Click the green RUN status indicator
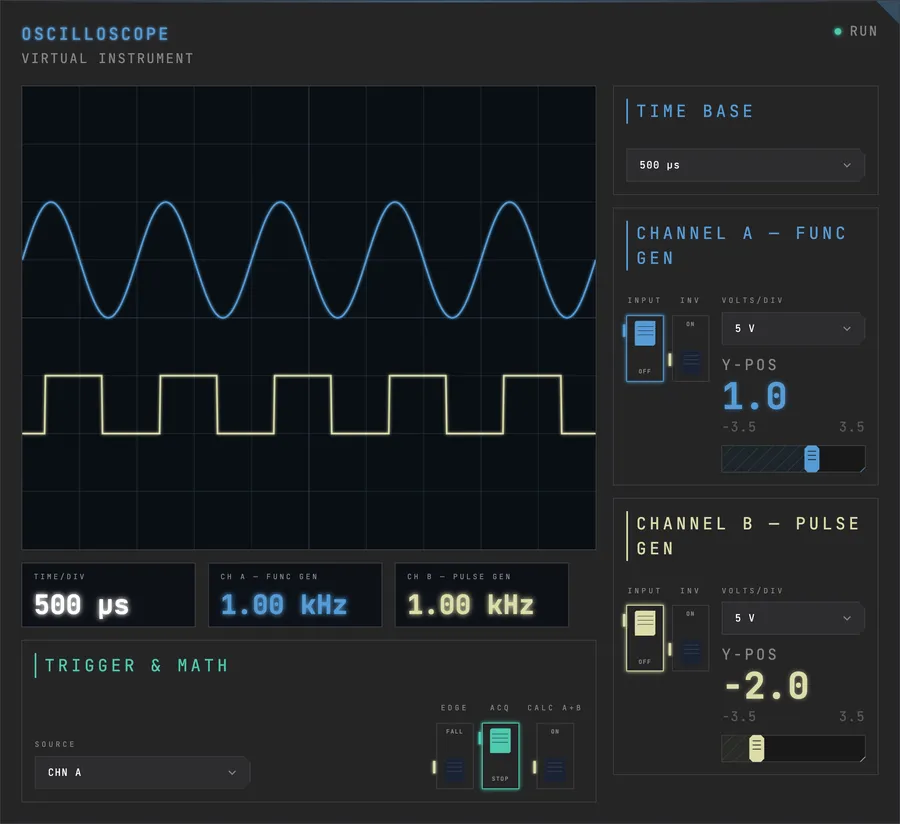 [x=837, y=32]
